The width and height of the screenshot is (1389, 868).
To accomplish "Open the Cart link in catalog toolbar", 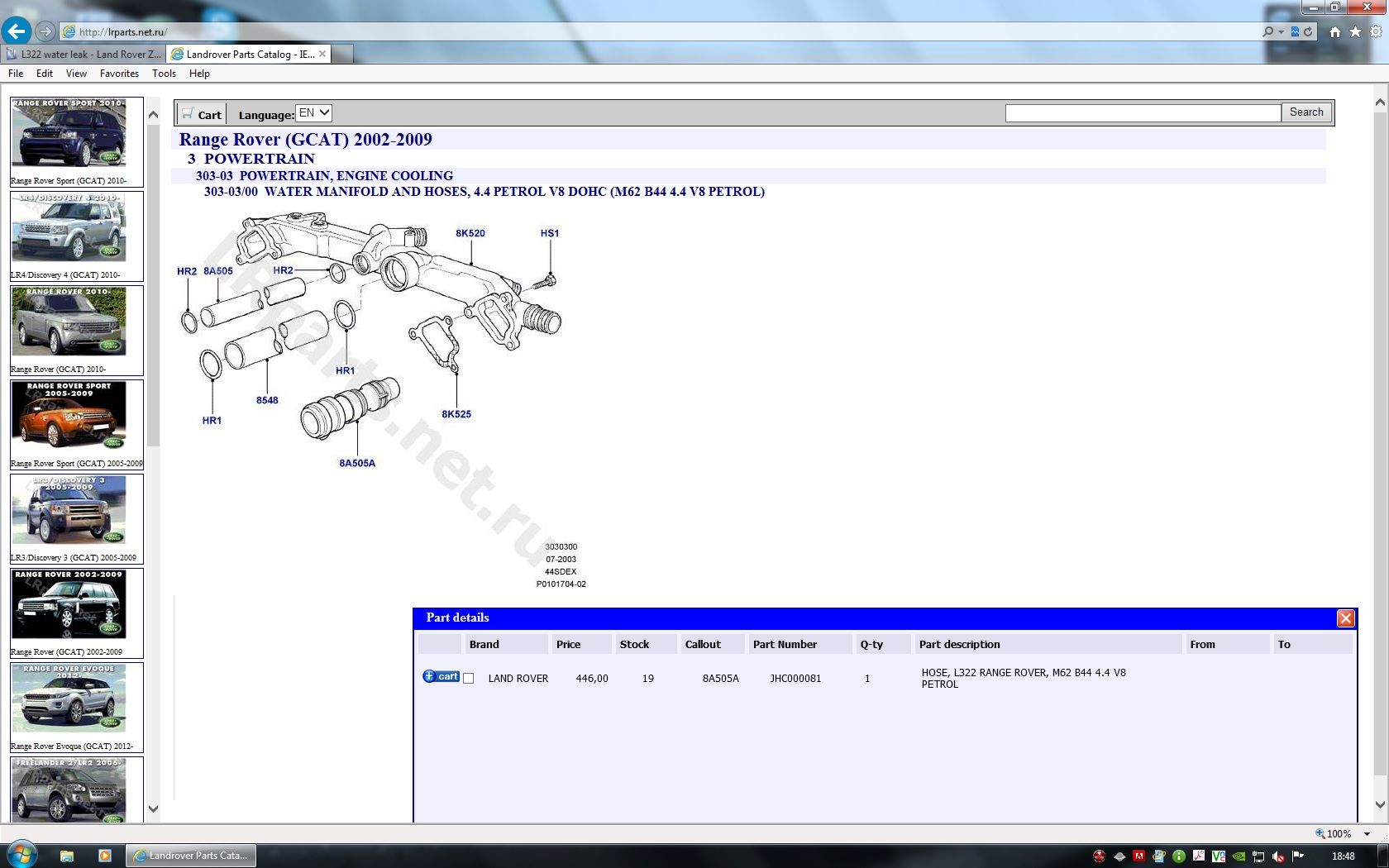I will (202, 114).
